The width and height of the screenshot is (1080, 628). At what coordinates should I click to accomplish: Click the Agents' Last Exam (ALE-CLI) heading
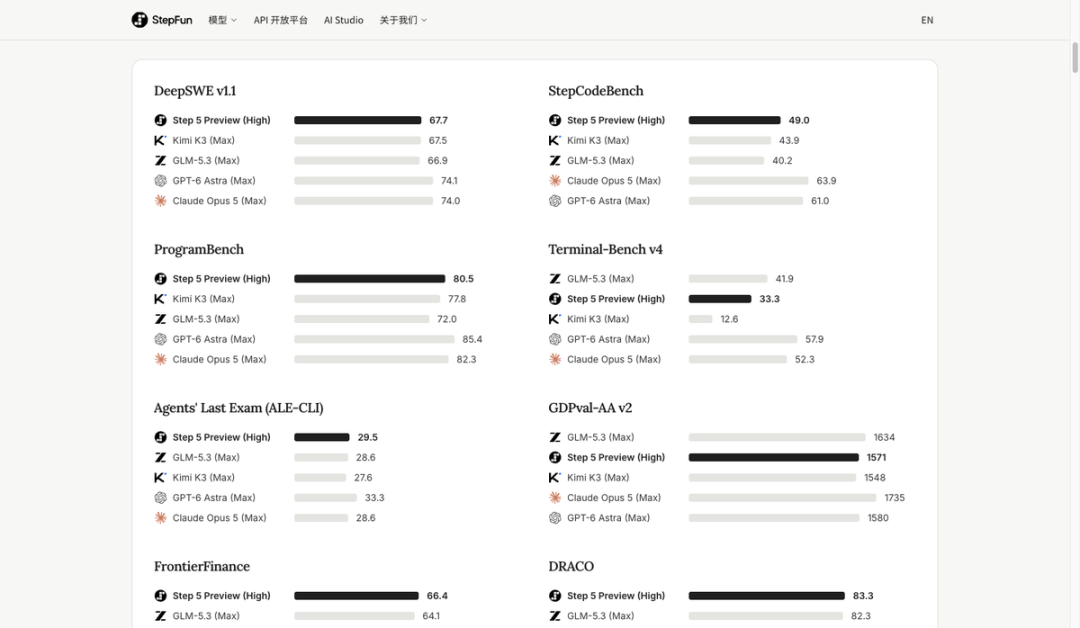point(238,408)
